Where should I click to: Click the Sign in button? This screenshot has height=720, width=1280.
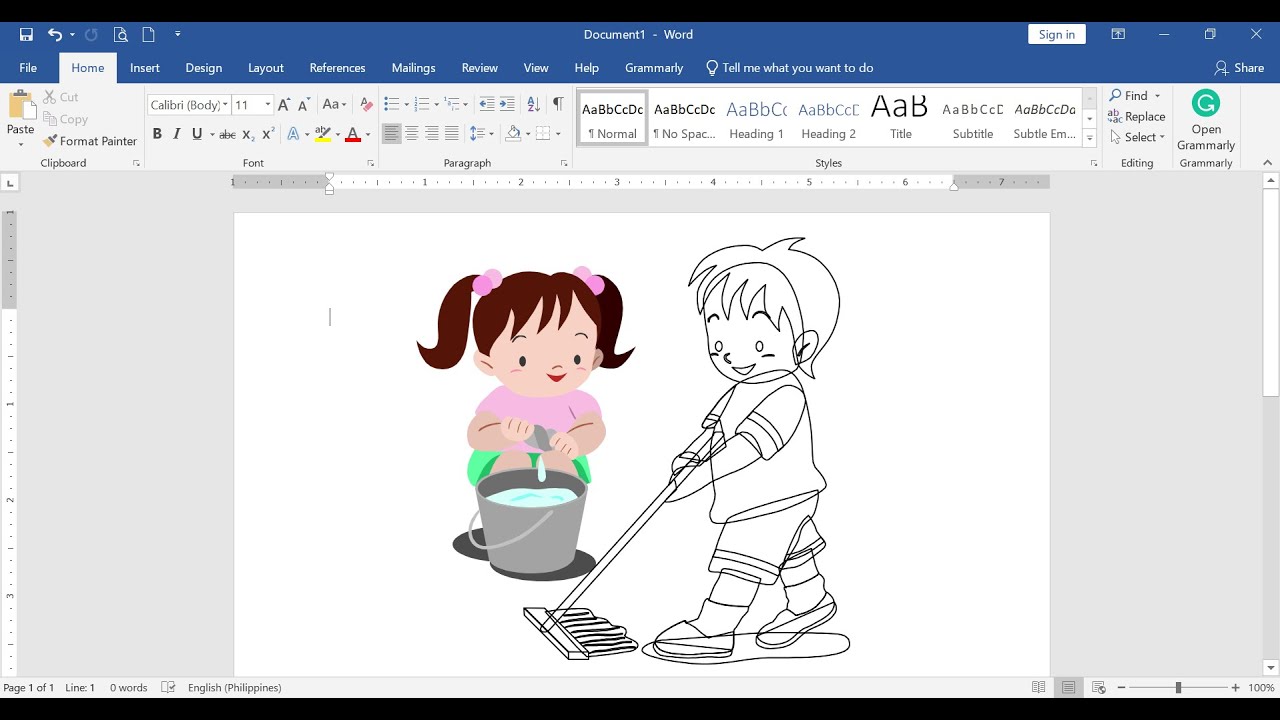[x=1057, y=34]
